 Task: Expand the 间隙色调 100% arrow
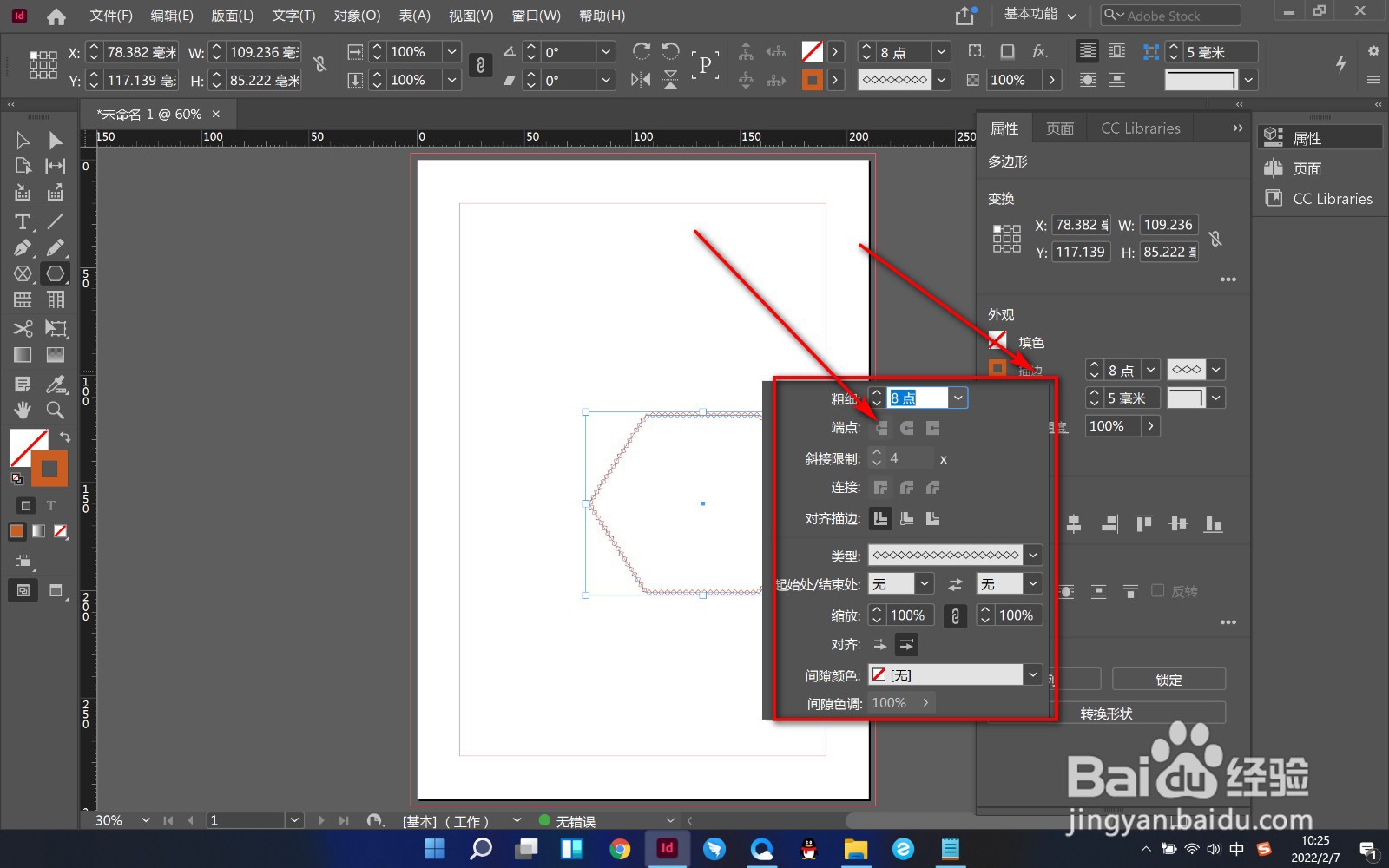[x=926, y=703]
